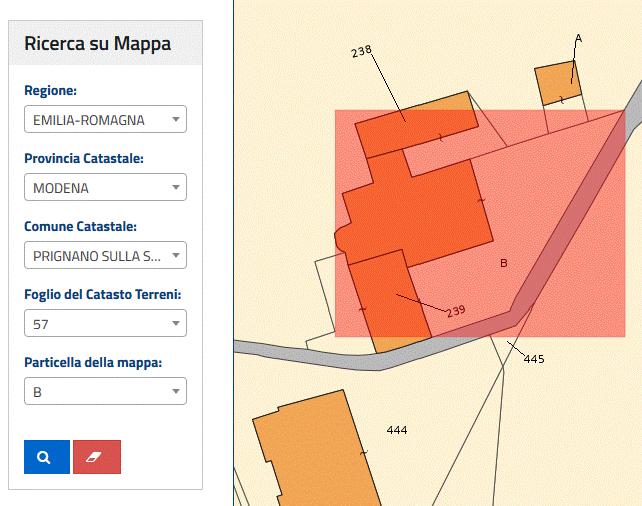Select the small square orange building under A
The height and width of the screenshot is (506, 642).
(558, 84)
